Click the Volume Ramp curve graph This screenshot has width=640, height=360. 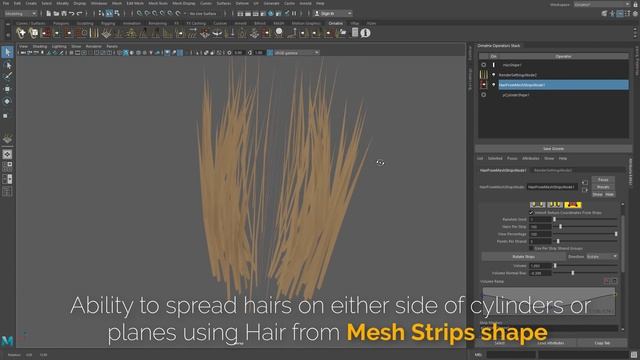click(549, 301)
